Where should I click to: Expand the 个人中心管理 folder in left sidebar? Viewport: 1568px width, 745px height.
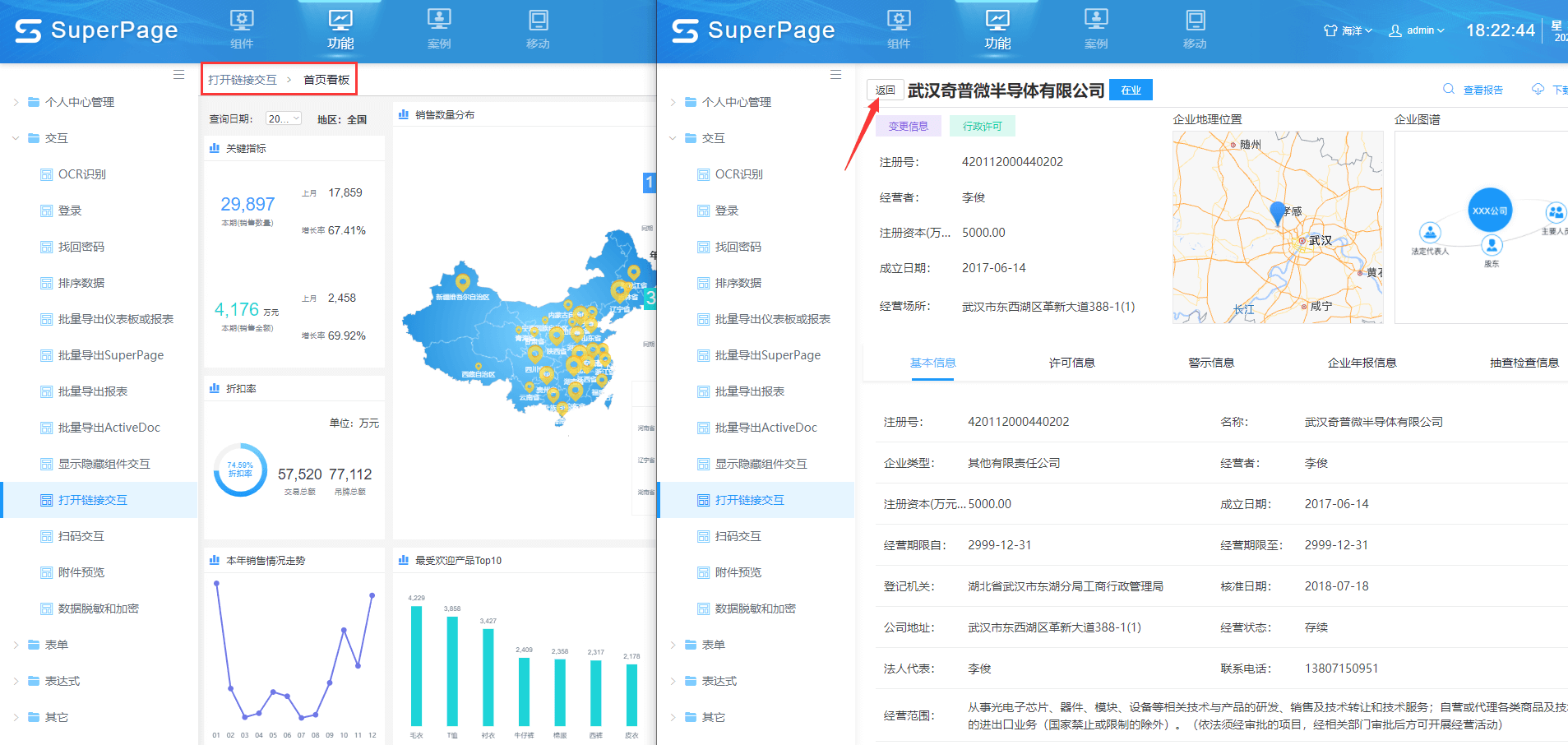point(79,102)
